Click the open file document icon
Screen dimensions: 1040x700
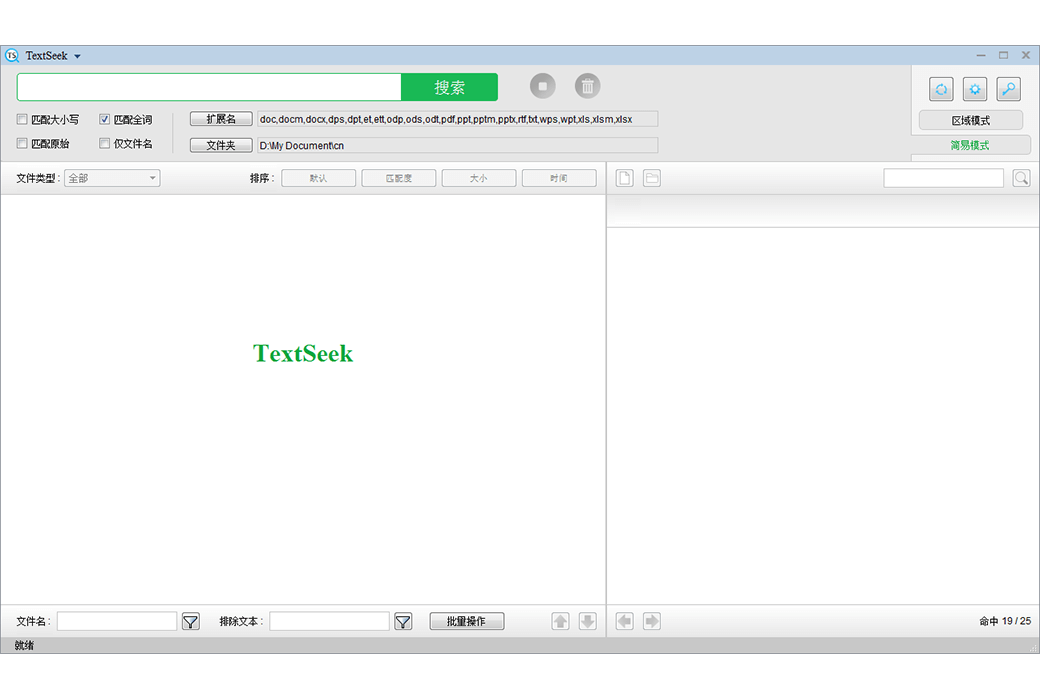click(625, 178)
